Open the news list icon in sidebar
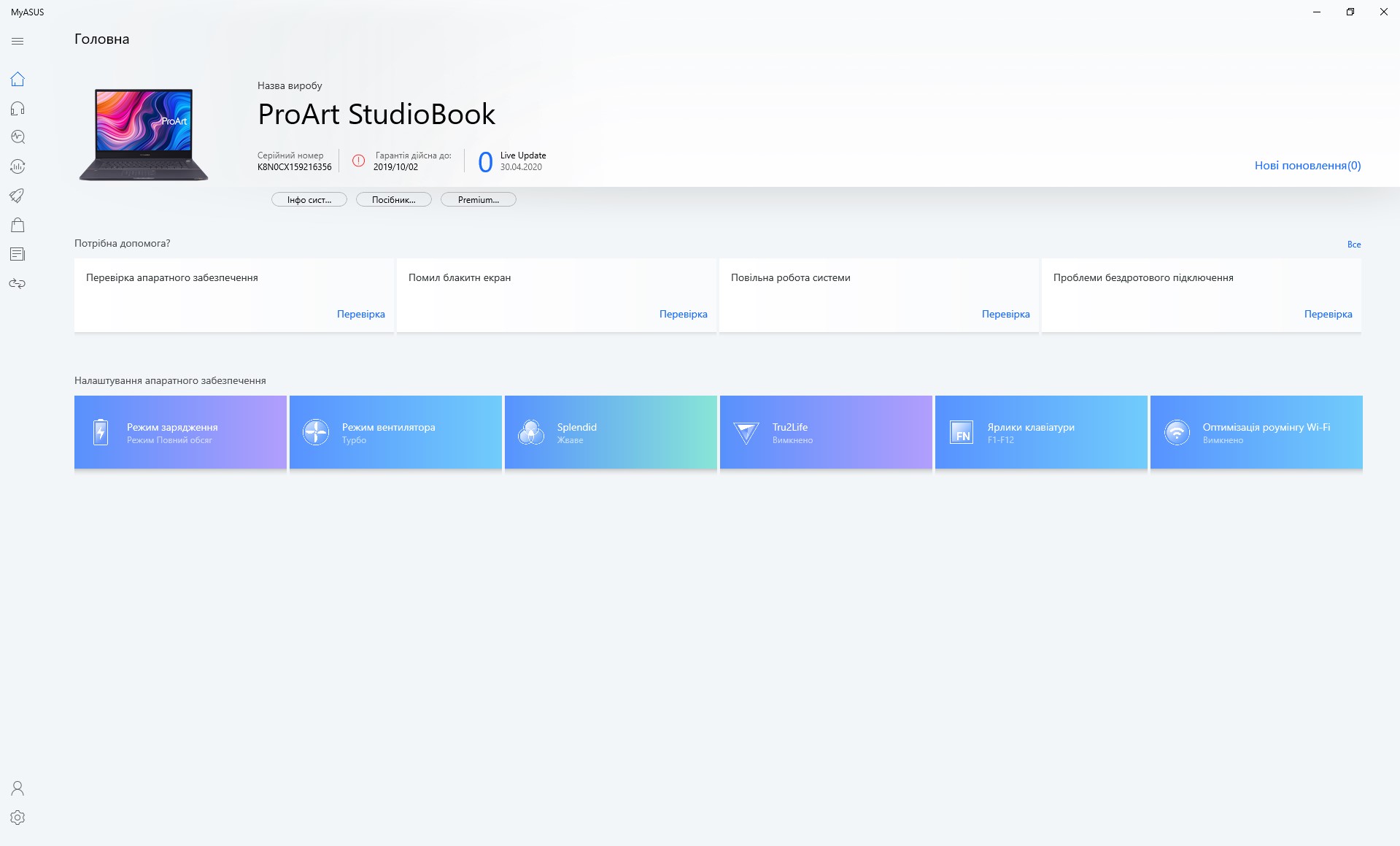The height and width of the screenshot is (846, 1400). pos(18,254)
